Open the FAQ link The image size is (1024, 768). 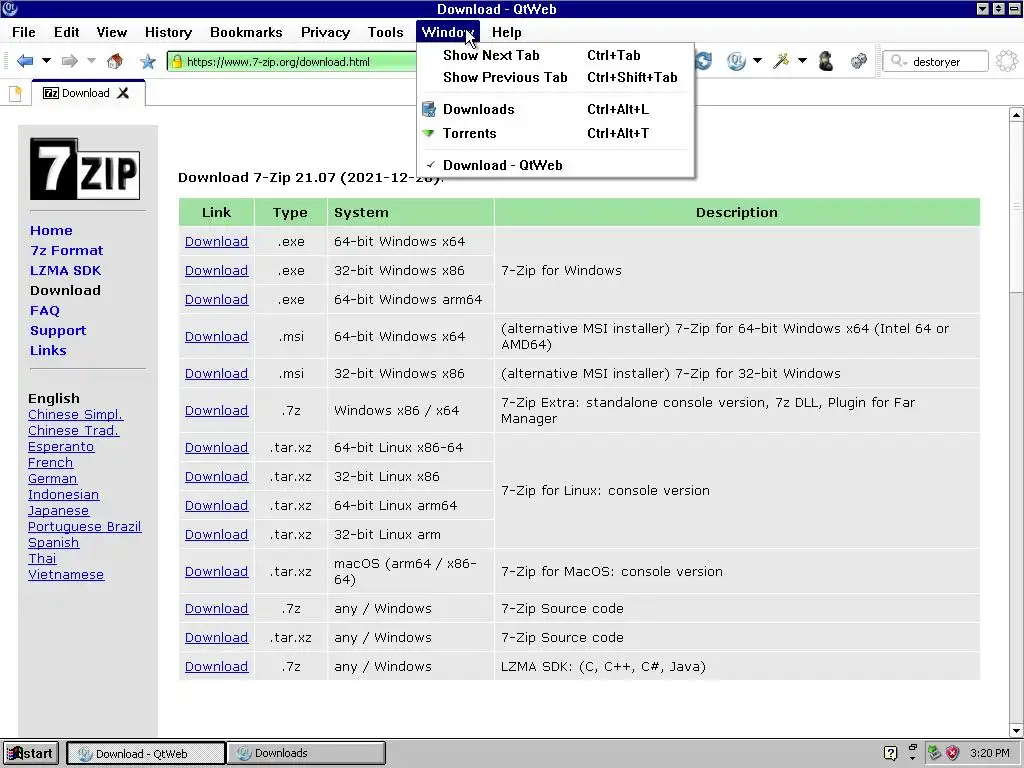(x=44, y=311)
